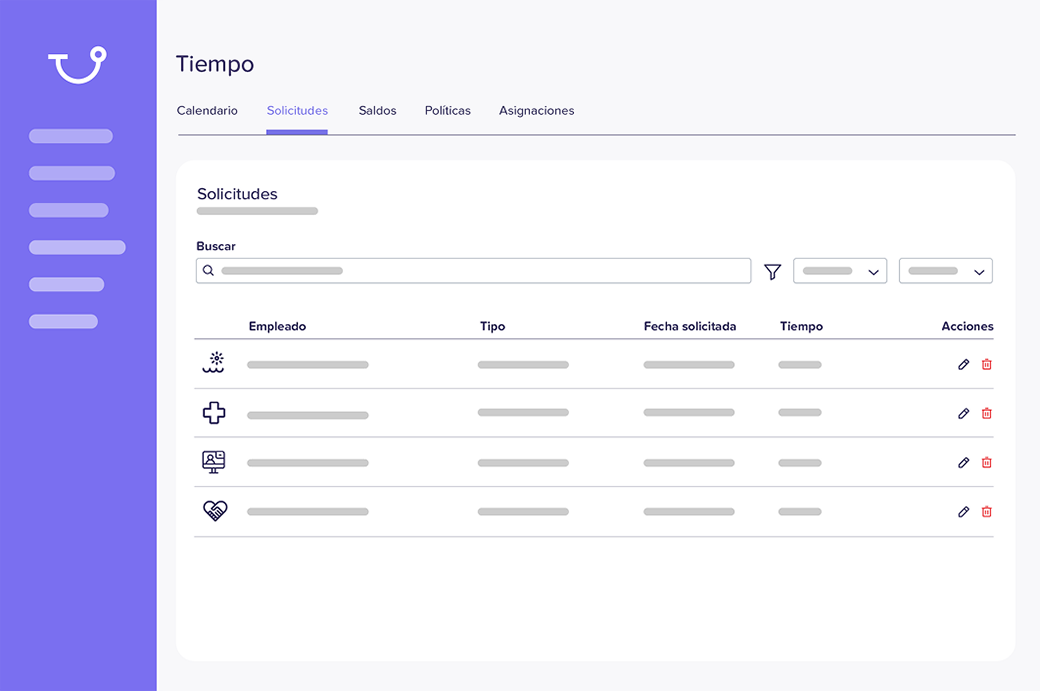The width and height of the screenshot is (1040, 691).
Task: Click the TUI smile logo in sidebar
Action: (77, 64)
